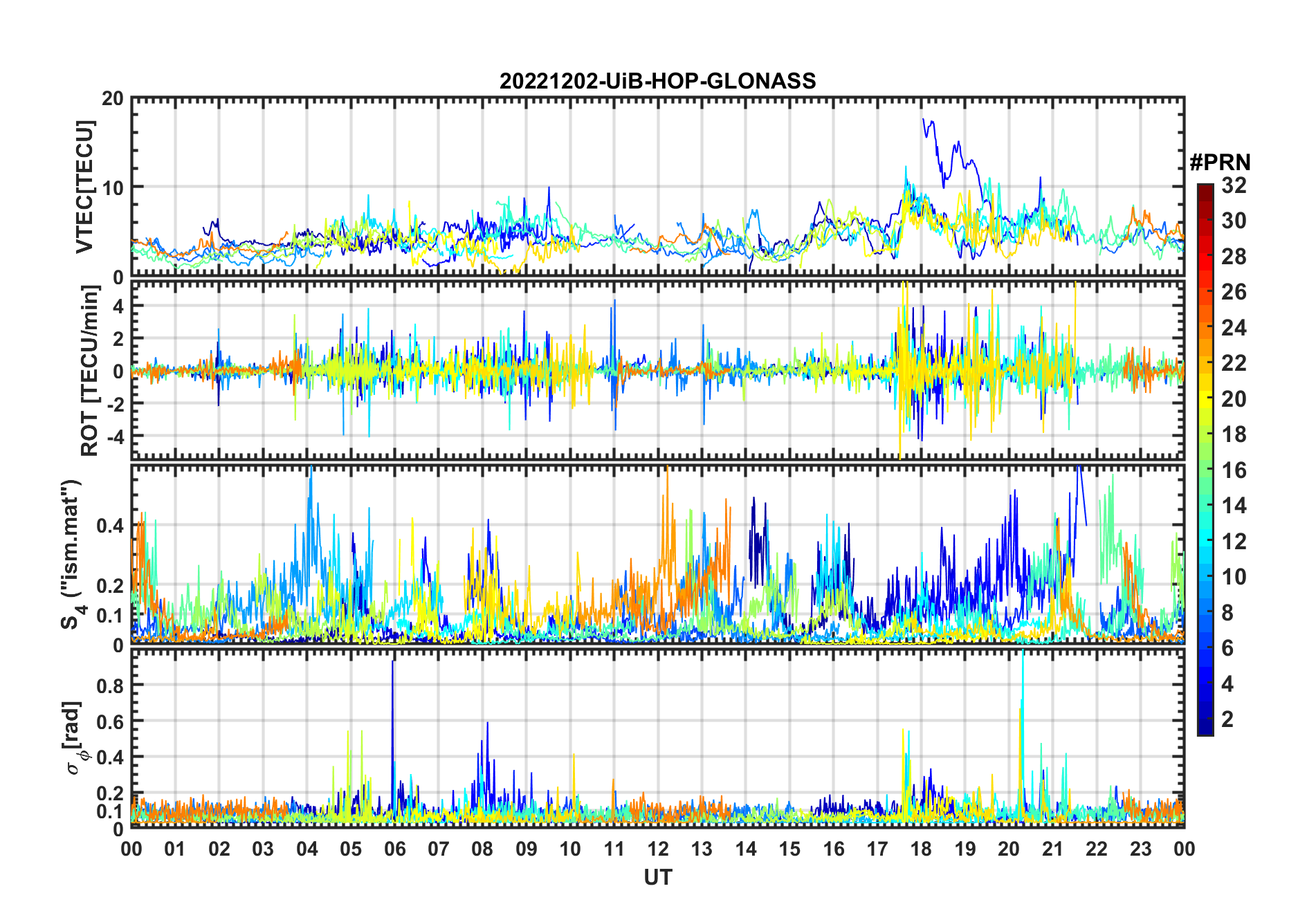This screenshot has height=920, width=1316.
Task: Click the "16" PRN colorbar tick label
Action: [x=1234, y=470]
